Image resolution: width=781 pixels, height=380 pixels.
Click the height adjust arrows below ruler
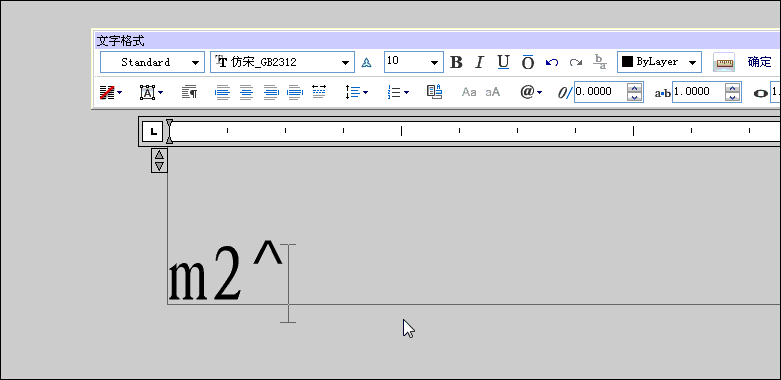tap(159, 160)
